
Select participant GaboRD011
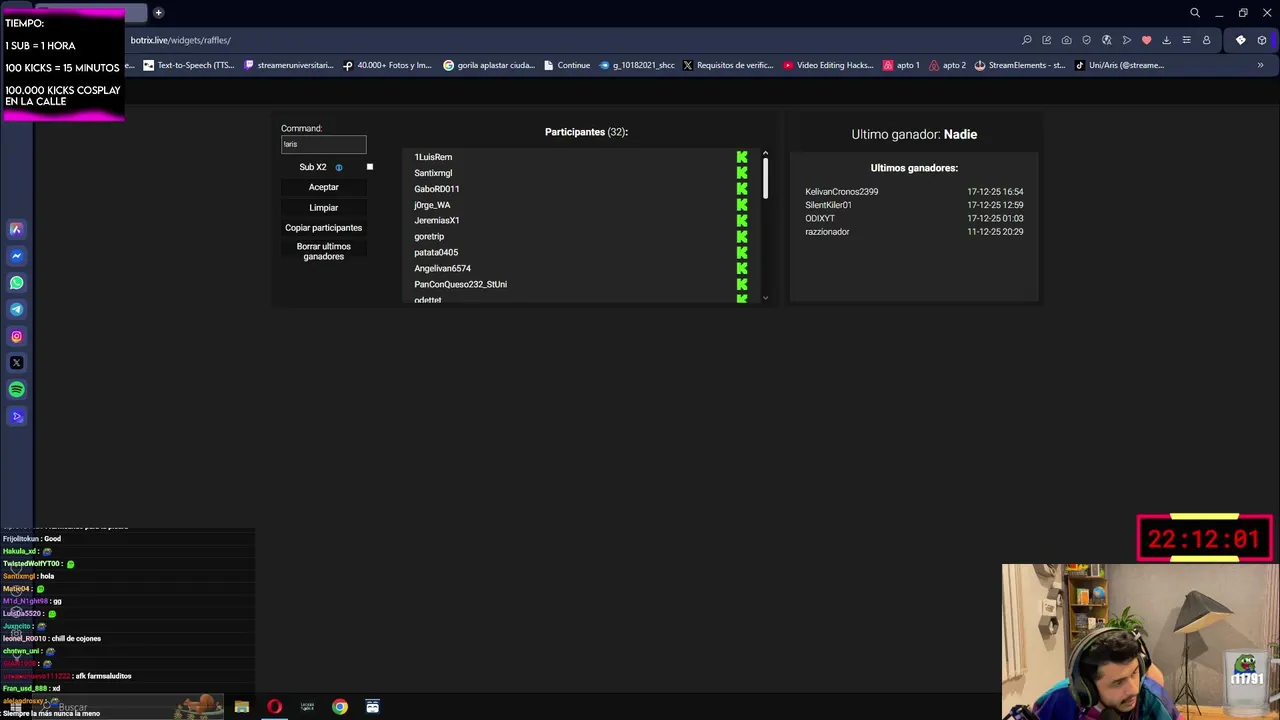point(437,189)
